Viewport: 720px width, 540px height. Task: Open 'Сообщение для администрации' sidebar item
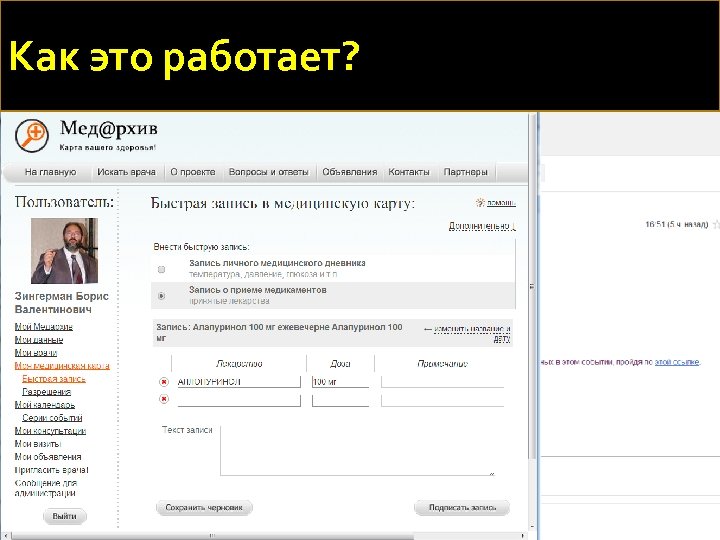pyautogui.click(x=45, y=488)
